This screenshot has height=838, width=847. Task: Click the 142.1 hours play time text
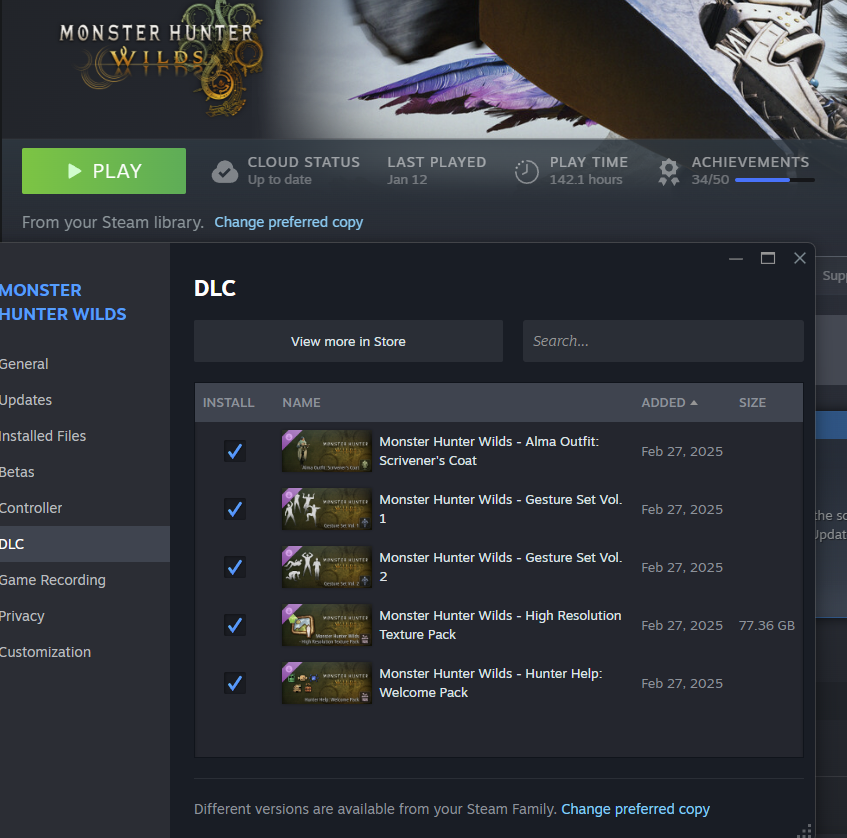click(586, 179)
